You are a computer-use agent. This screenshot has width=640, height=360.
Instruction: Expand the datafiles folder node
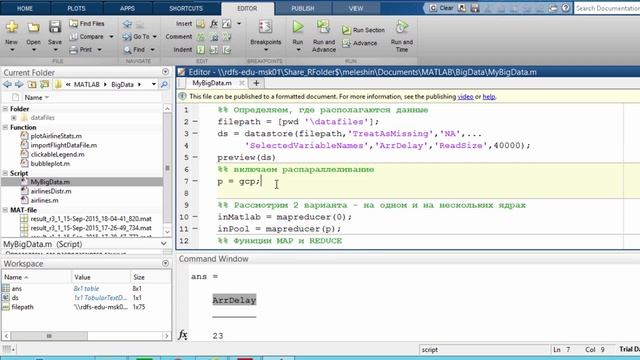click(x=14, y=118)
